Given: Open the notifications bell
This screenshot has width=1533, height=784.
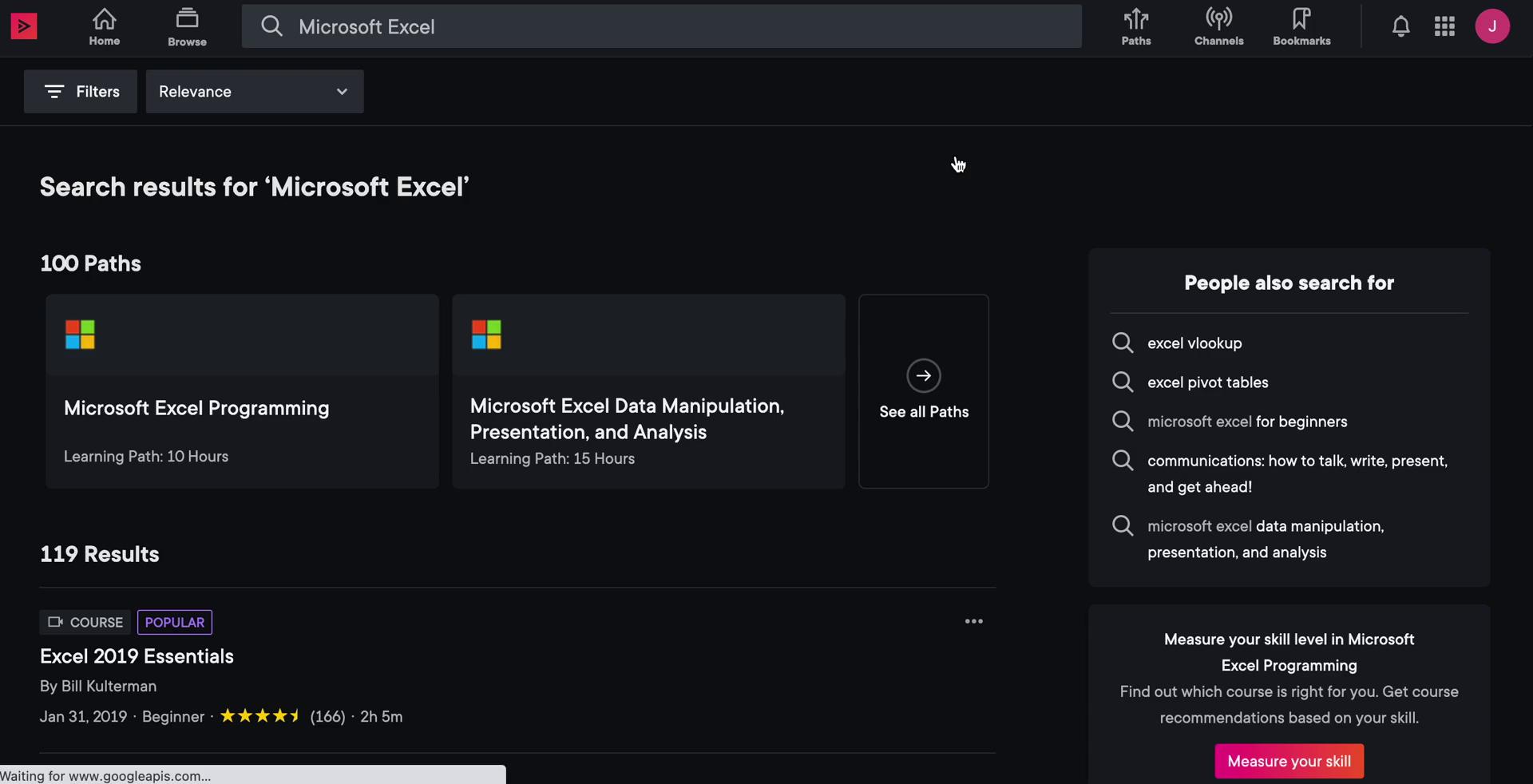Looking at the screenshot, I should click(x=1400, y=26).
